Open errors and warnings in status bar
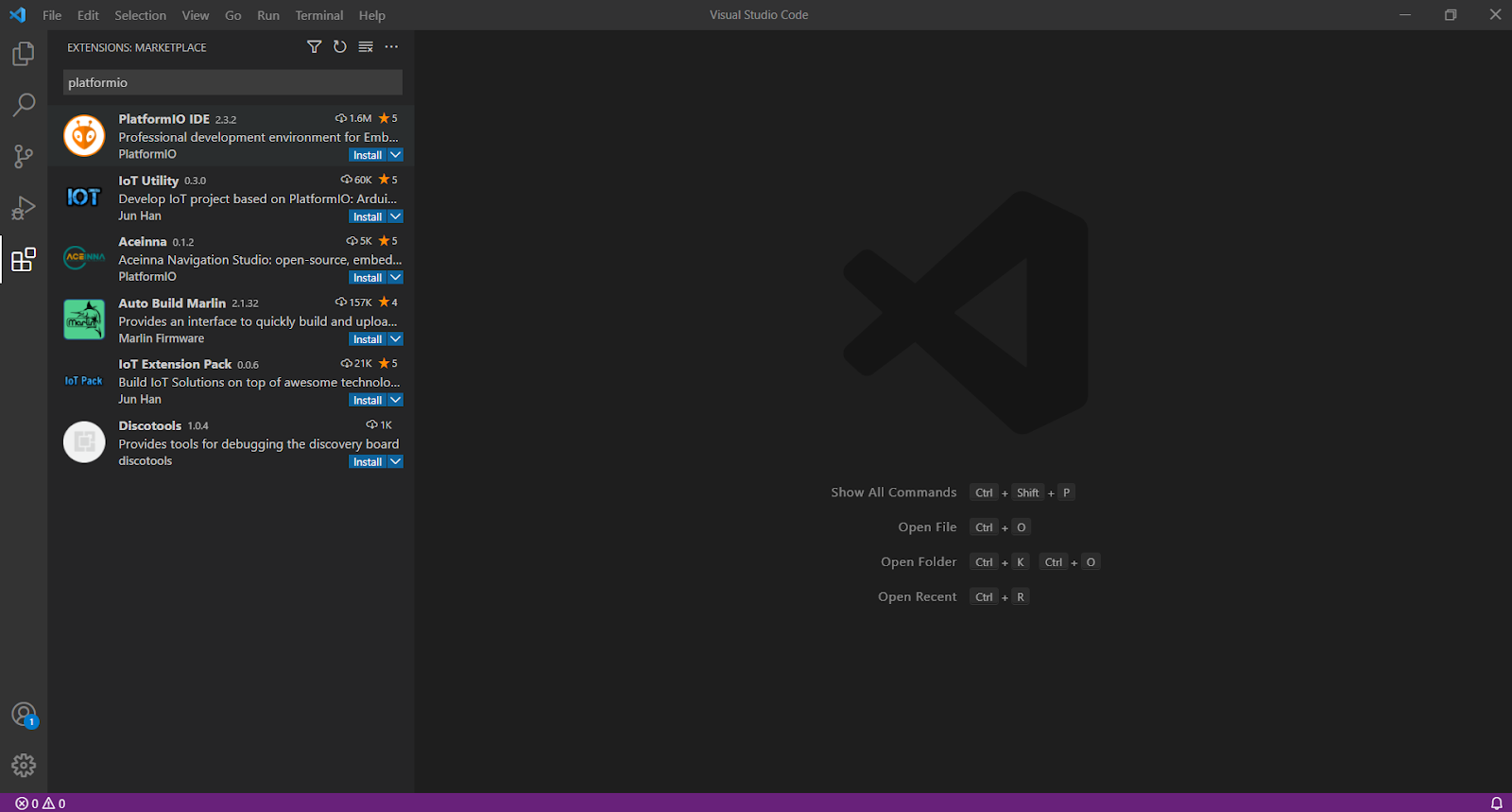This screenshot has height=812, width=1512. coord(41,803)
